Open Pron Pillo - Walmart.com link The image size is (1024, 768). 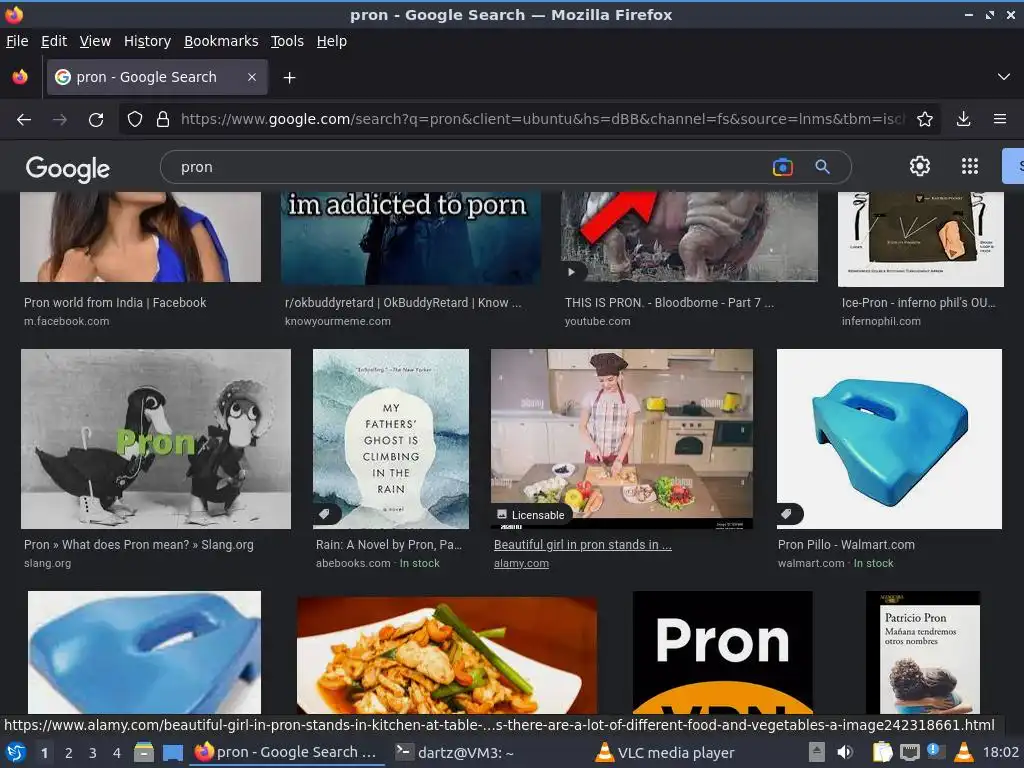click(846, 545)
